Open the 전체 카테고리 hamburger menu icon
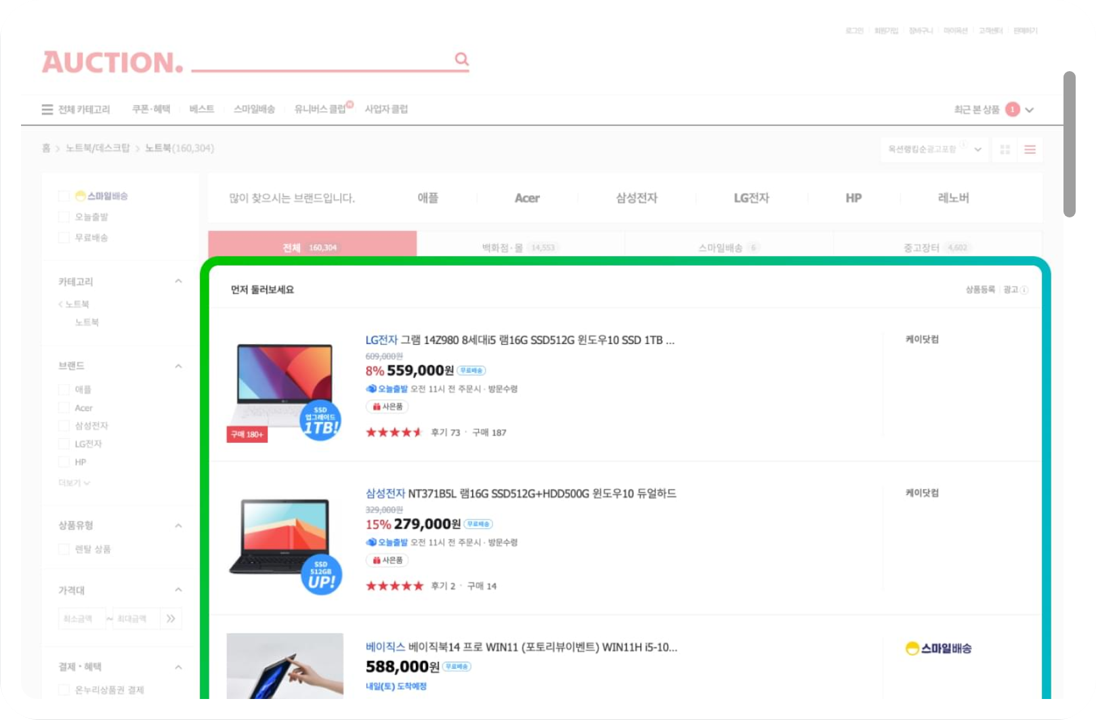The width and height of the screenshot is (1096, 720). (47, 110)
